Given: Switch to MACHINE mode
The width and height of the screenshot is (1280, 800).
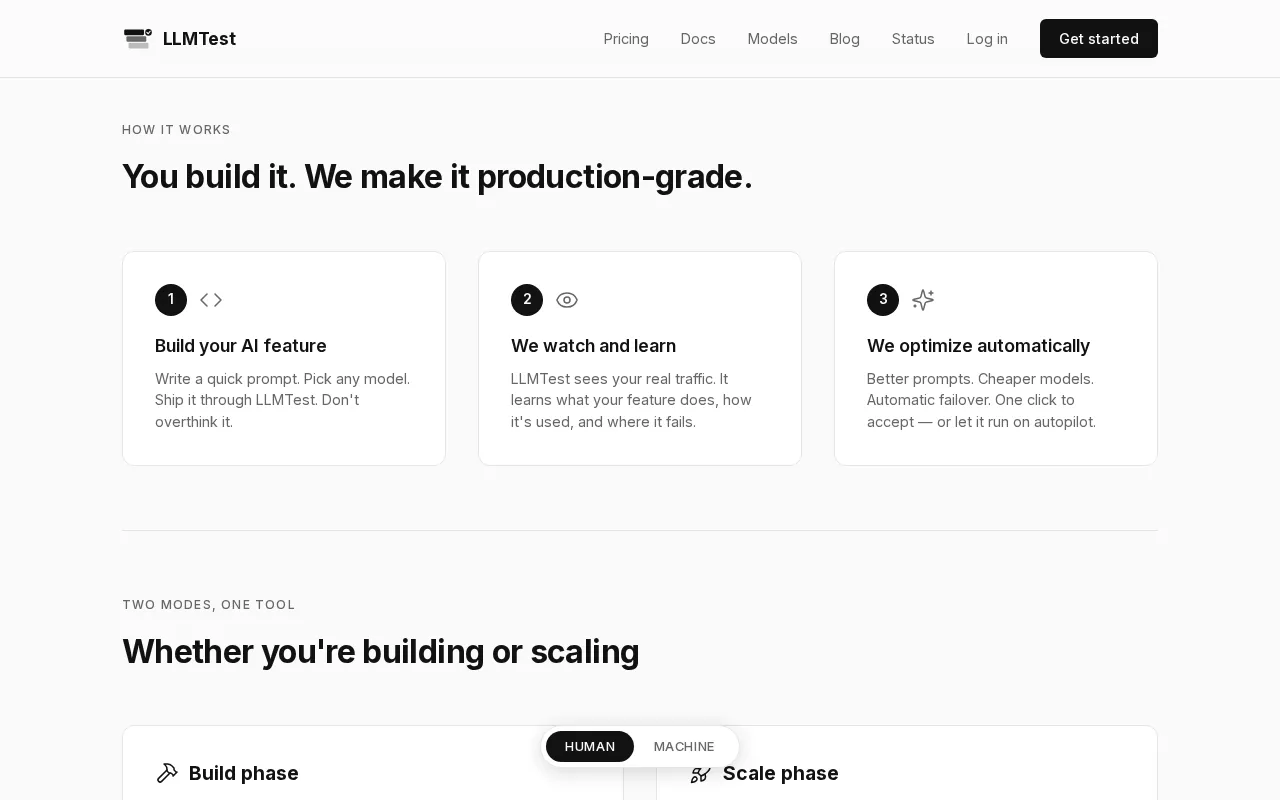Looking at the screenshot, I should point(684,747).
